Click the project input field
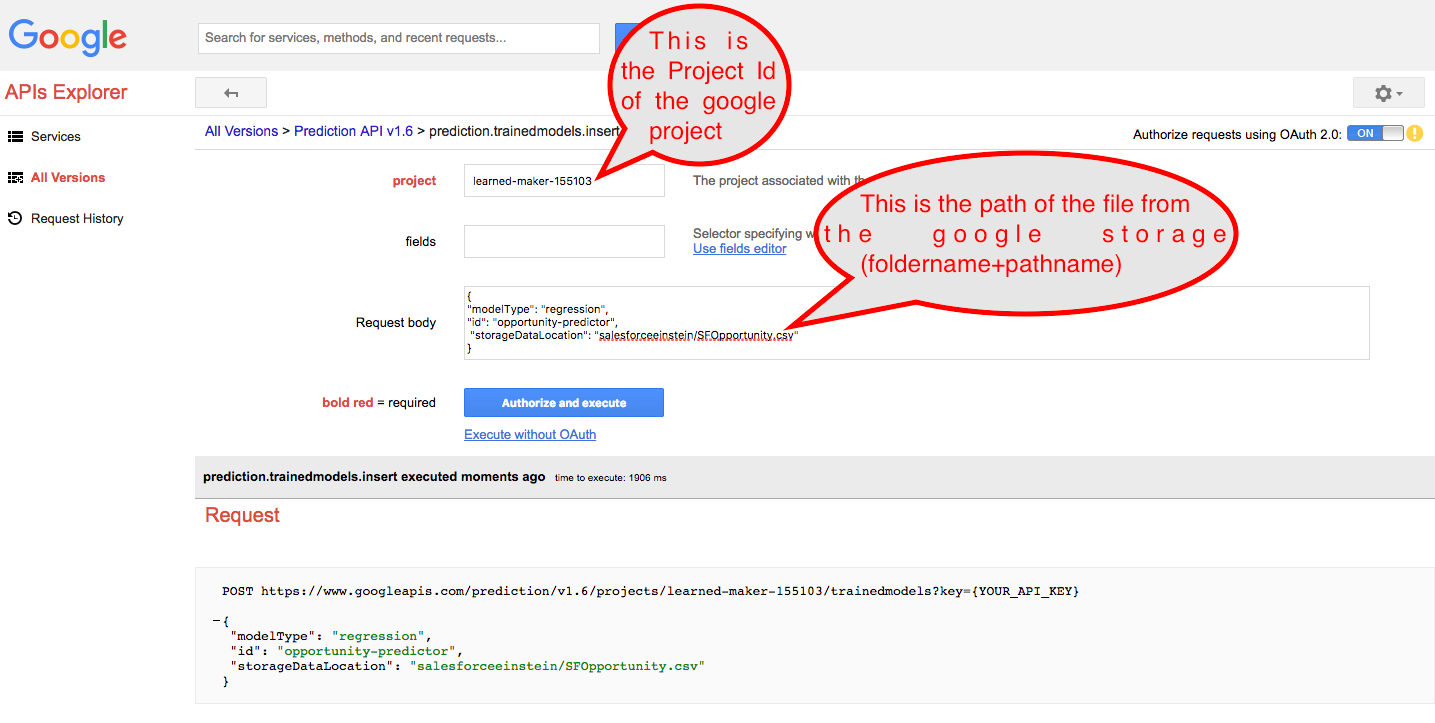 pos(564,181)
